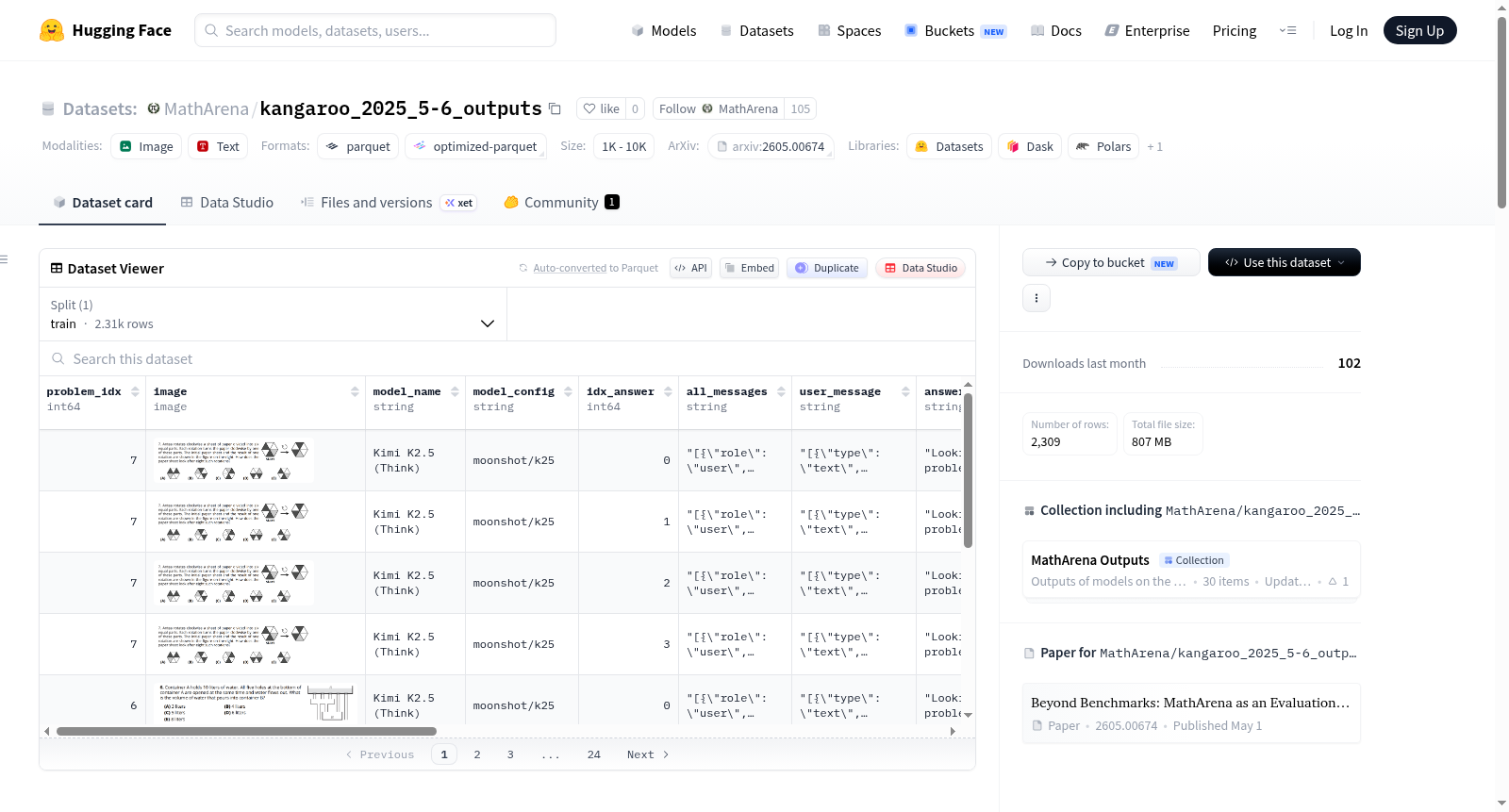This screenshot has width=1509, height=812.
Task: Click sort icon on model_name column
Action: (455, 391)
